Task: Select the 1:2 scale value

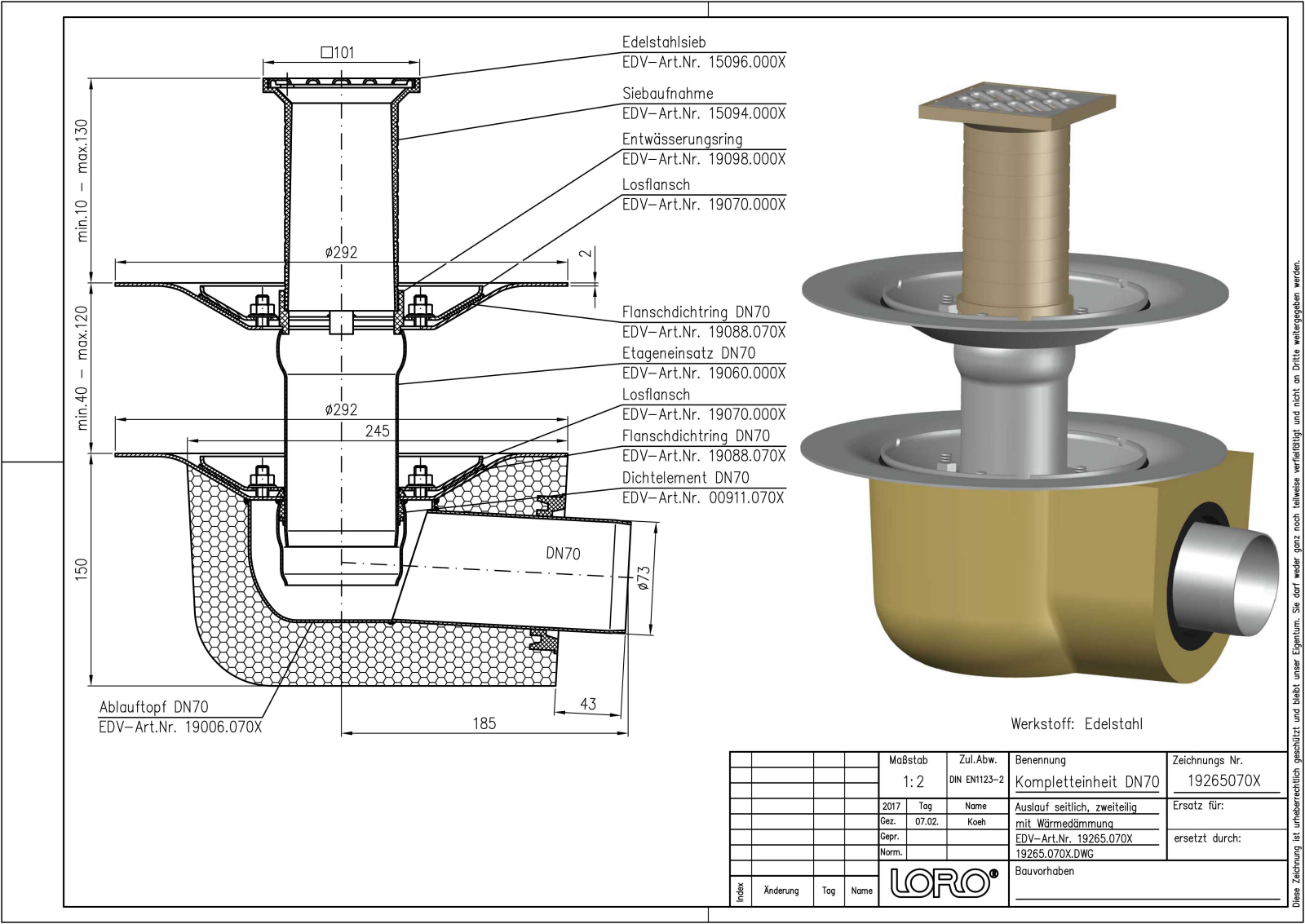Action: point(913,782)
